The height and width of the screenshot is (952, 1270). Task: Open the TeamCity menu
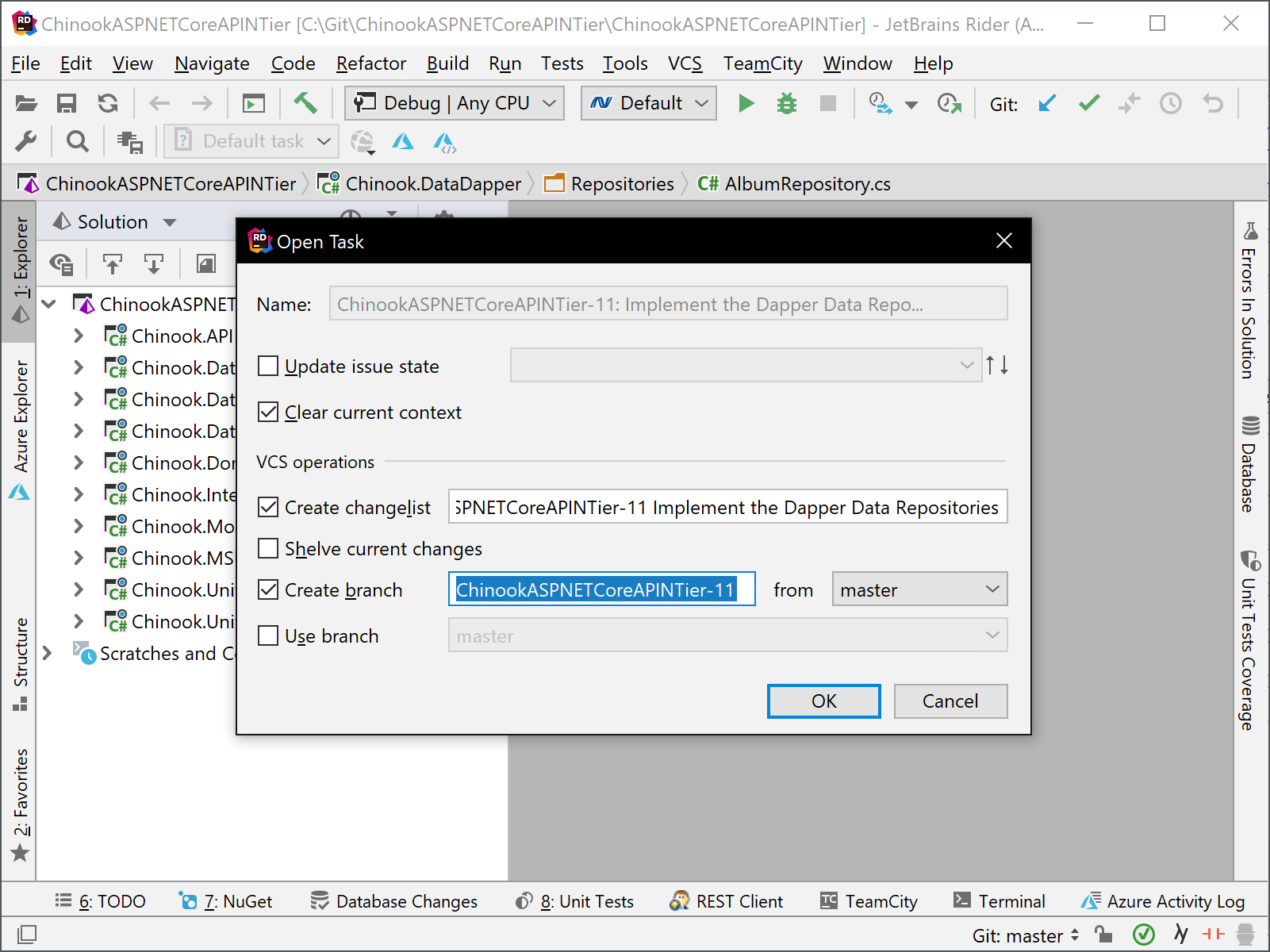[762, 63]
